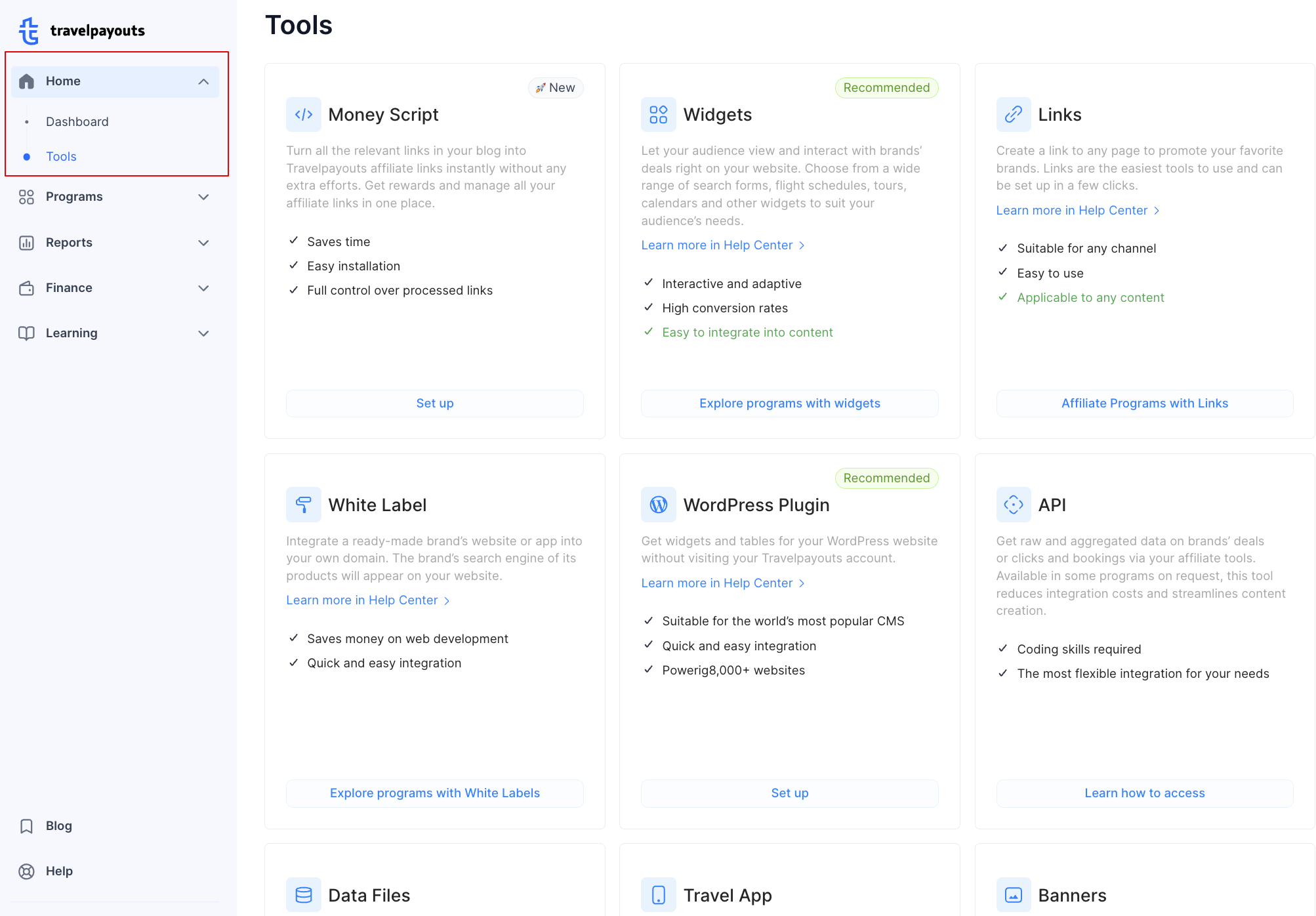
Task: Expand the Finance menu chevron
Action: [203, 288]
